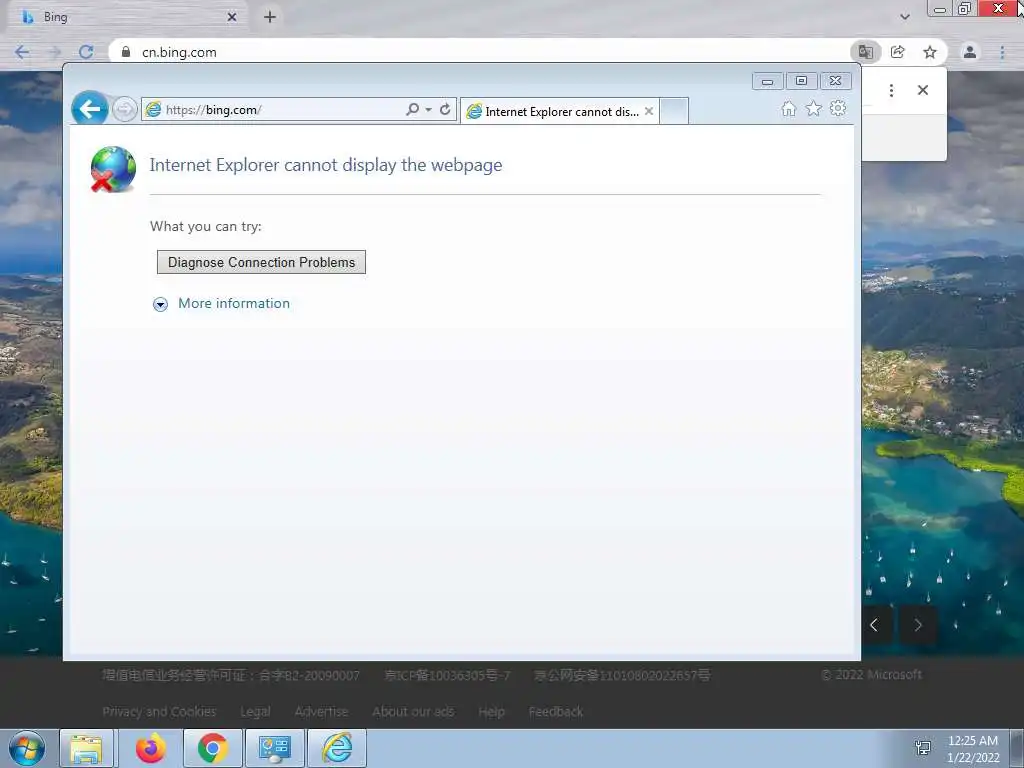1024x768 pixels.
Task: Open the Windows Start menu
Action: pyautogui.click(x=27, y=748)
